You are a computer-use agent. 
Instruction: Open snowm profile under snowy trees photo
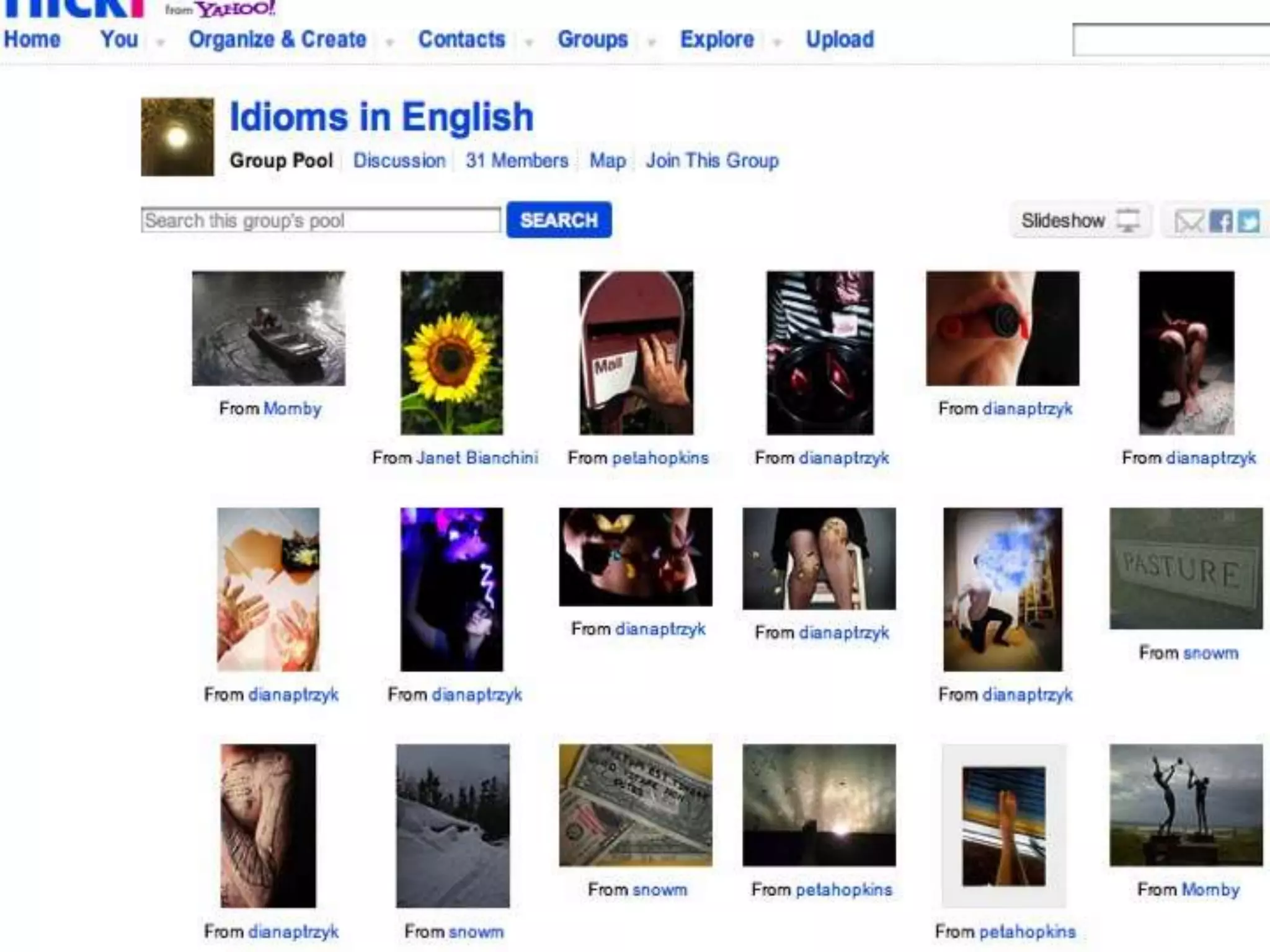[476, 932]
